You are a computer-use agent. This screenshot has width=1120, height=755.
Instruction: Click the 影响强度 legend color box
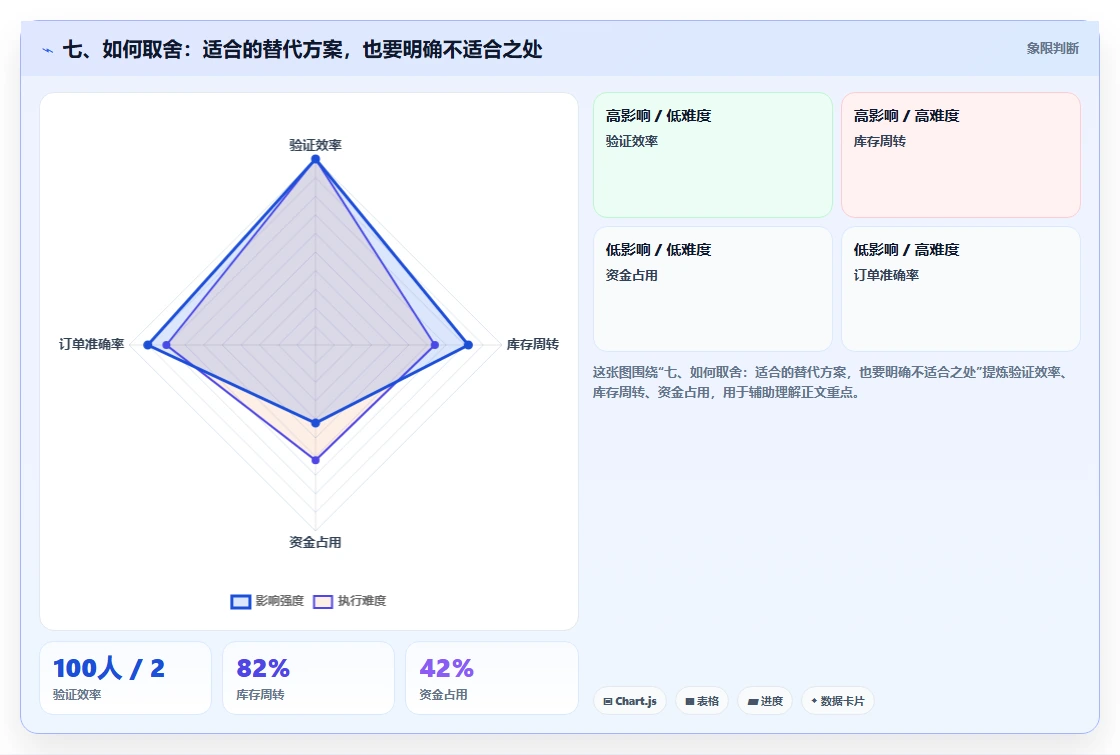point(241,601)
